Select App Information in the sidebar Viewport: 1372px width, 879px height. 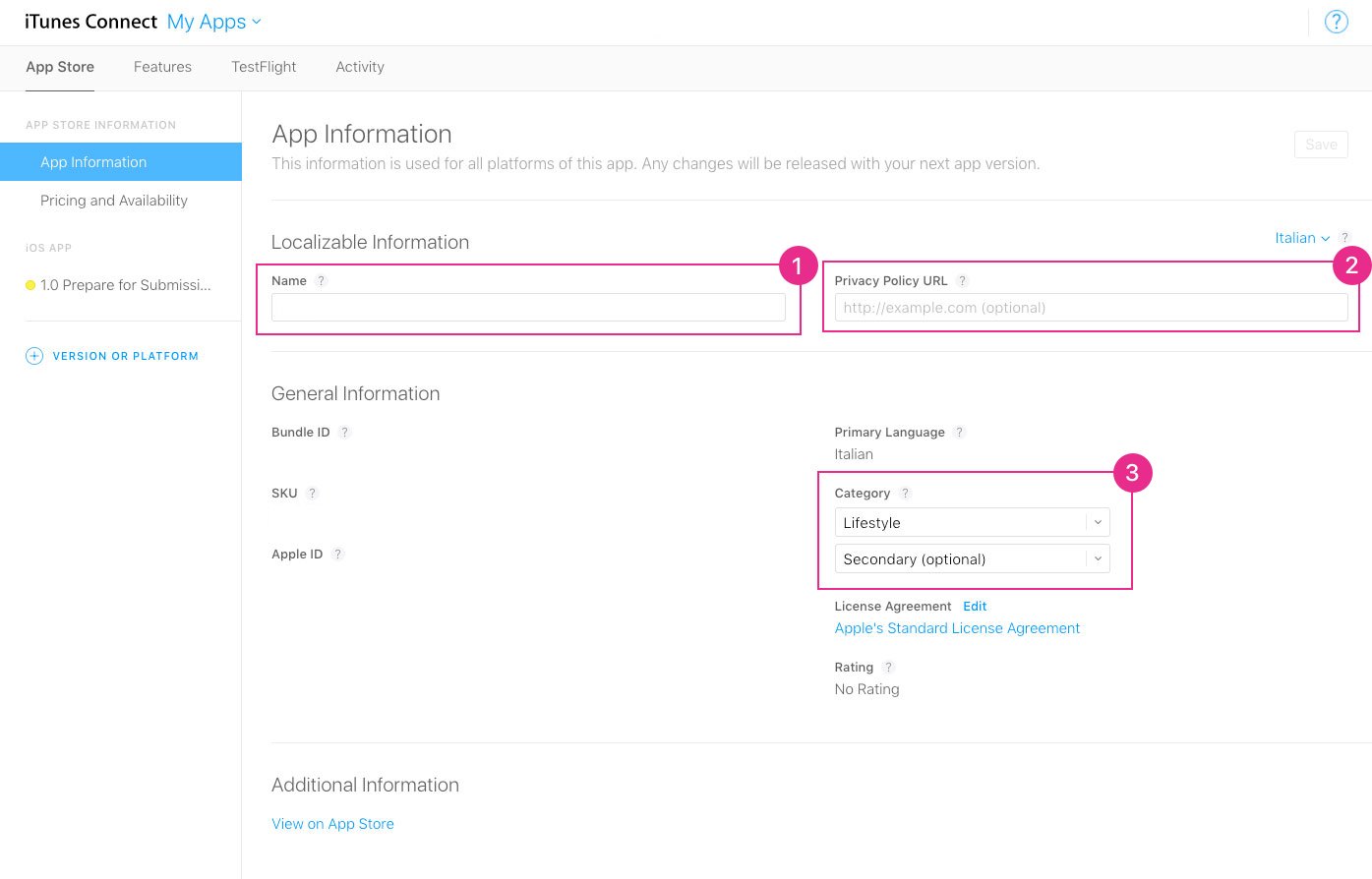tap(120, 162)
